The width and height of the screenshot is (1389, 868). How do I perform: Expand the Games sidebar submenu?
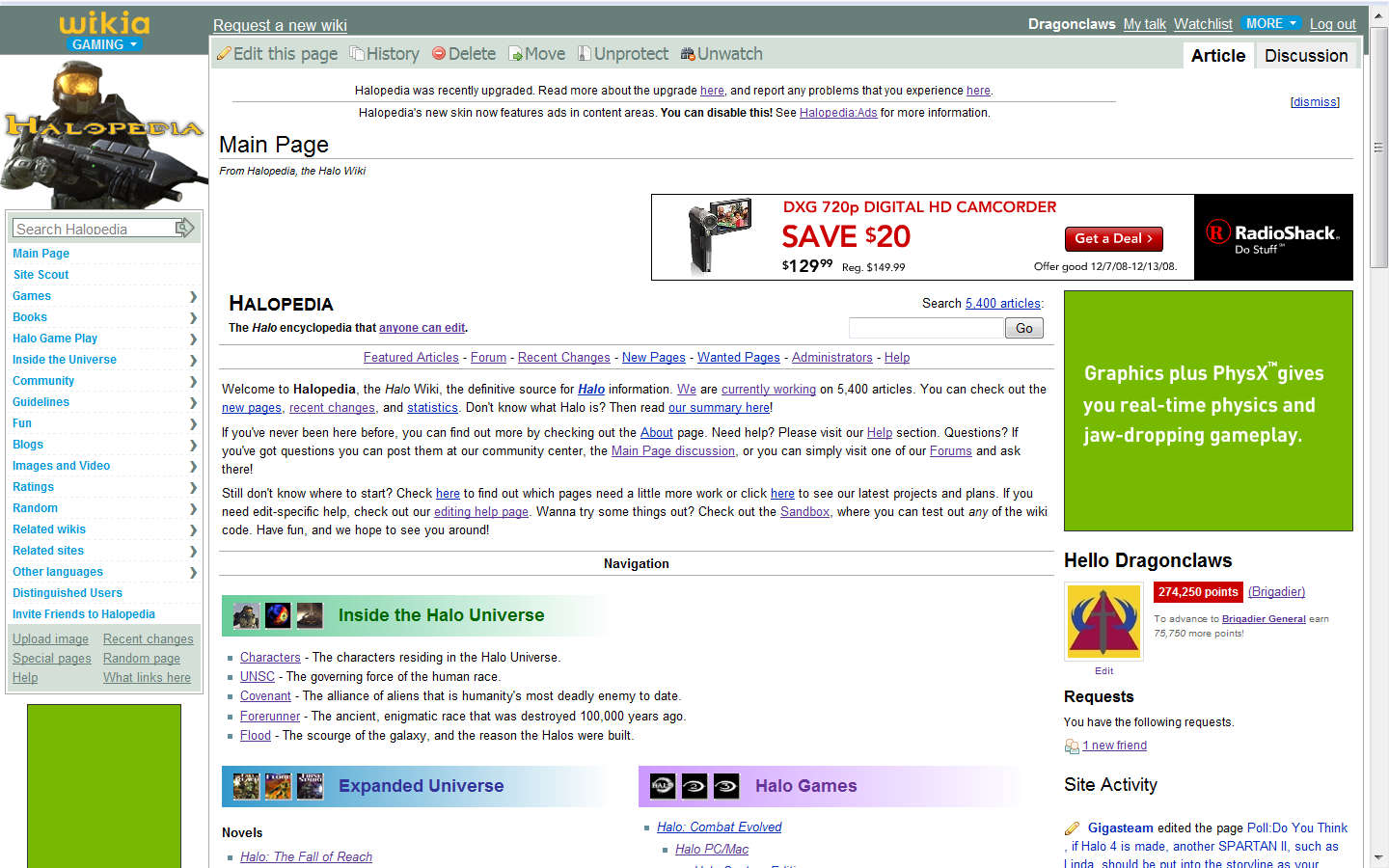click(x=193, y=296)
